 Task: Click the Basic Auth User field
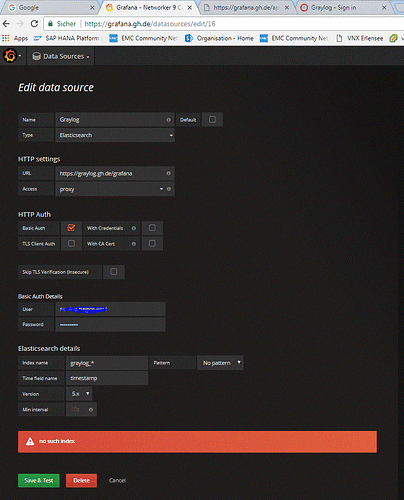[110, 309]
